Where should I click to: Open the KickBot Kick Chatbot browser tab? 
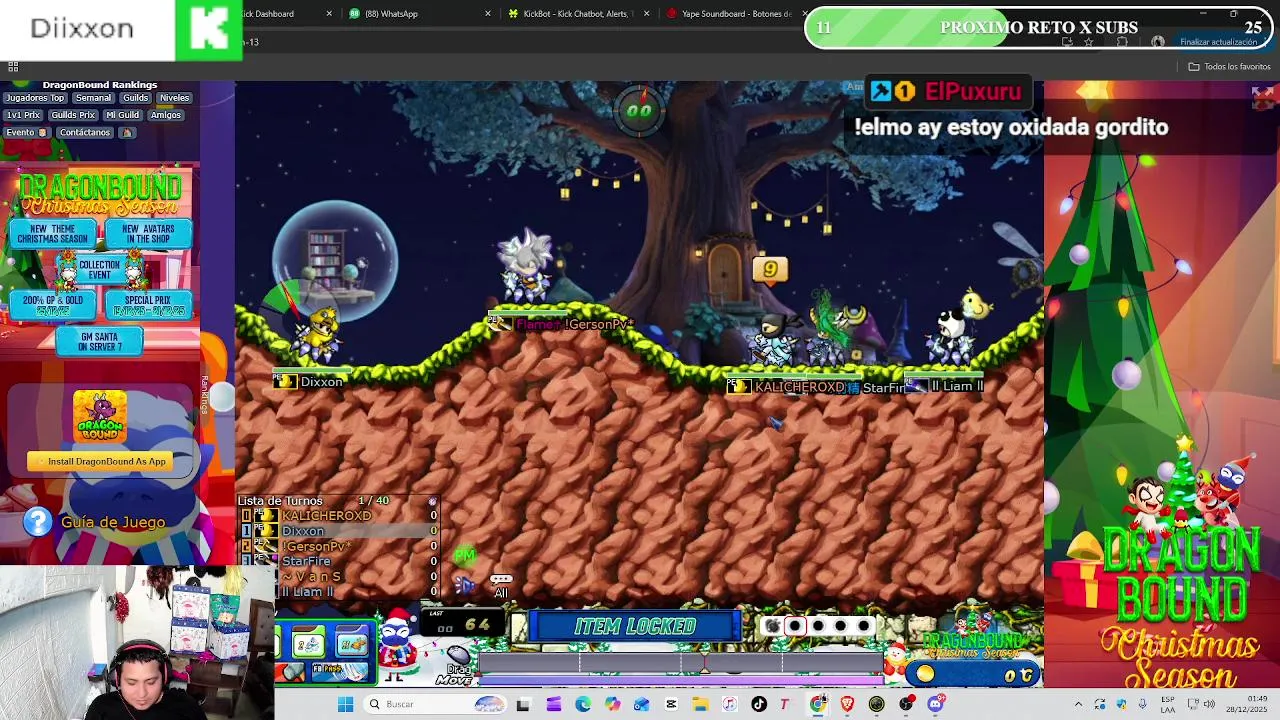(578, 14)
